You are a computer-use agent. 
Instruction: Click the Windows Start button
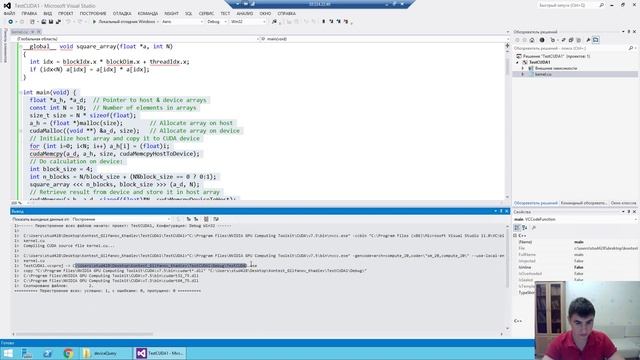[8, 353]
